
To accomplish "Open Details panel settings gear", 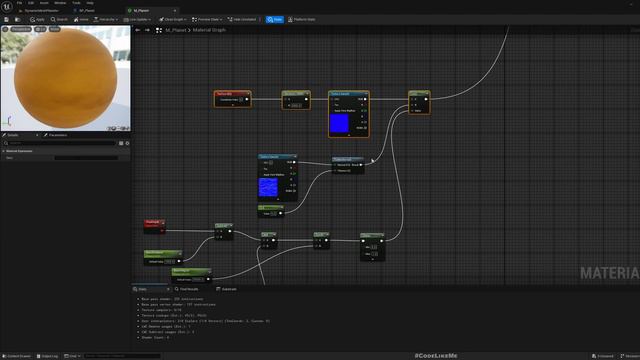I will 127,143.
